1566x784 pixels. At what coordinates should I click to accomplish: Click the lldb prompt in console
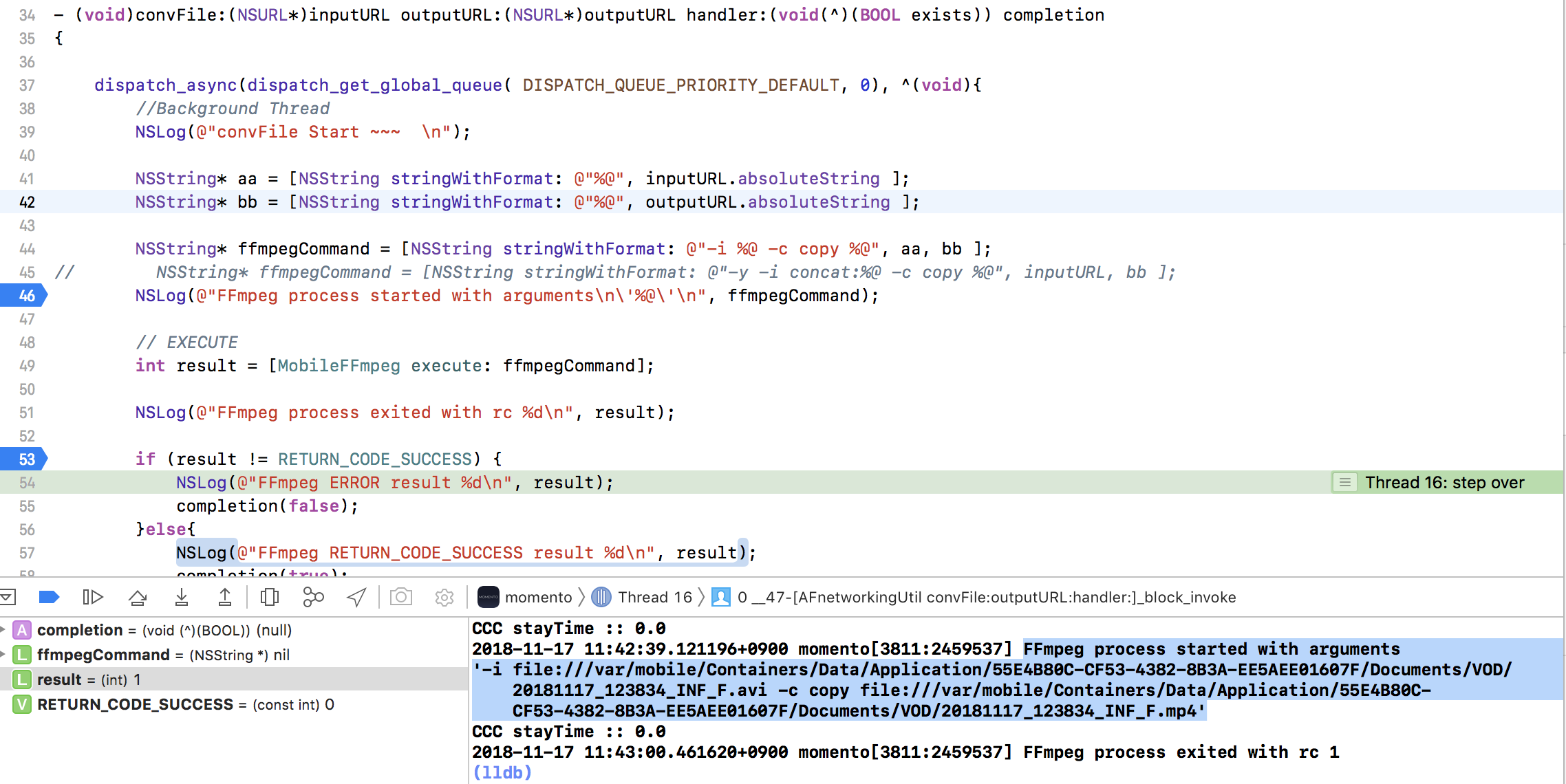pos(502,772)
